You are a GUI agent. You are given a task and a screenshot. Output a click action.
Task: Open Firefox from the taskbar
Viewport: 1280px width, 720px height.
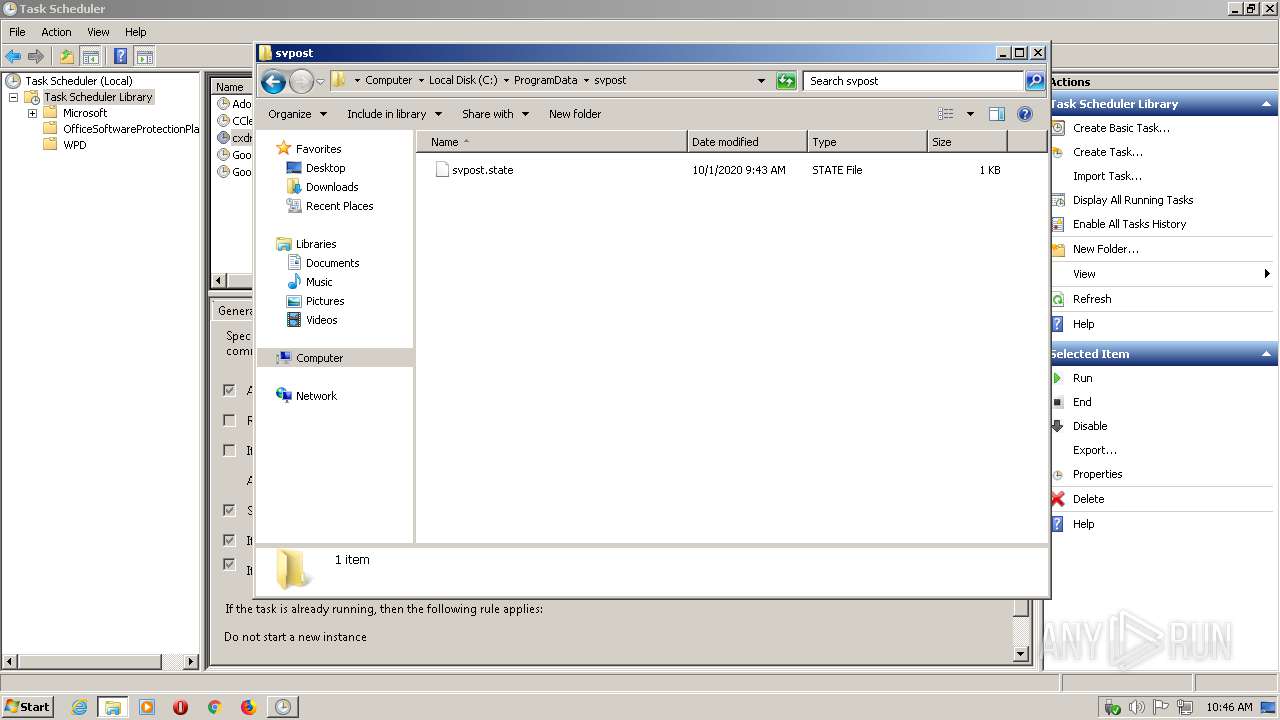[248, 707]
